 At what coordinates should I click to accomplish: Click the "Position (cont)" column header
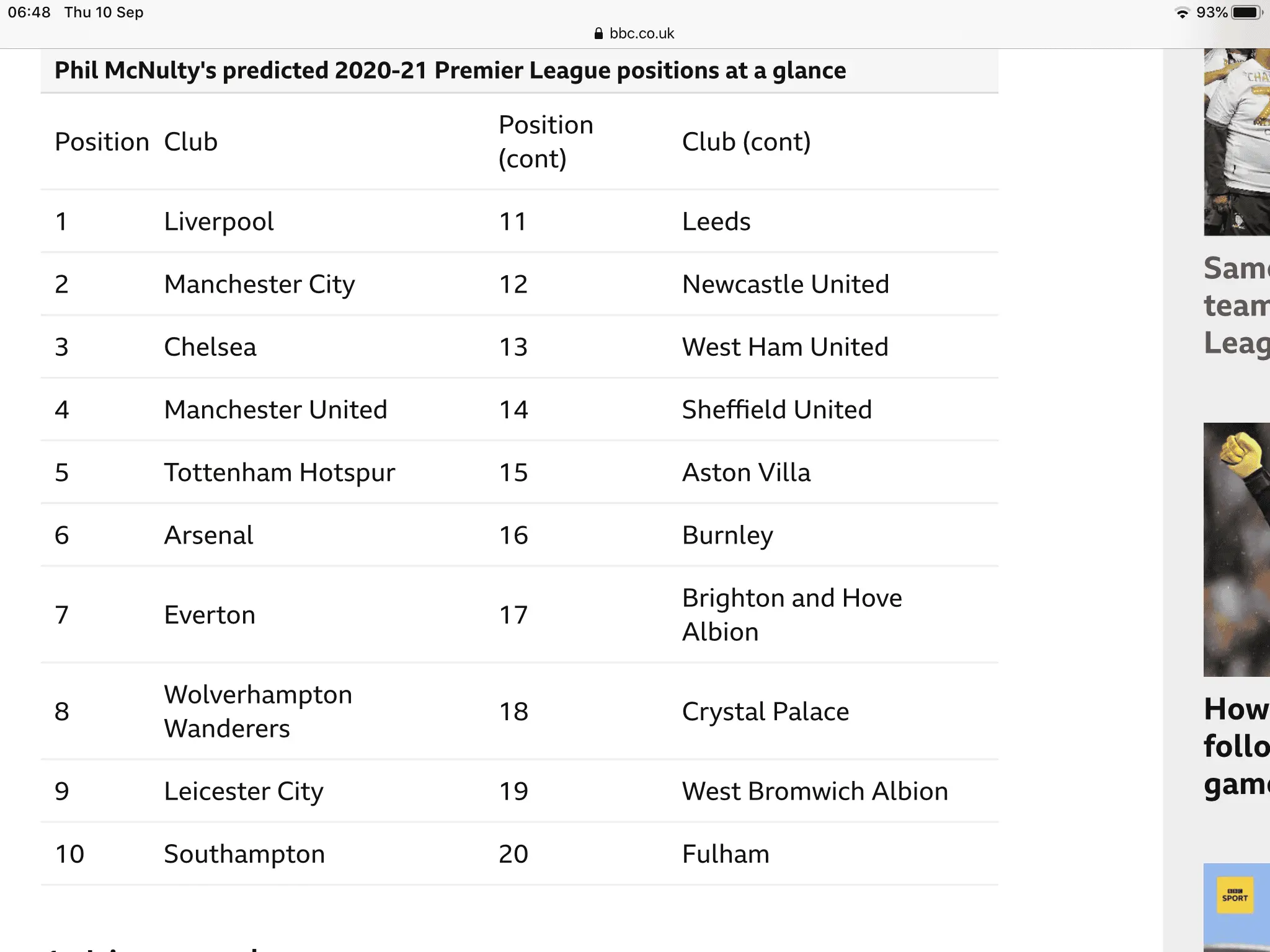click(546, 142)
